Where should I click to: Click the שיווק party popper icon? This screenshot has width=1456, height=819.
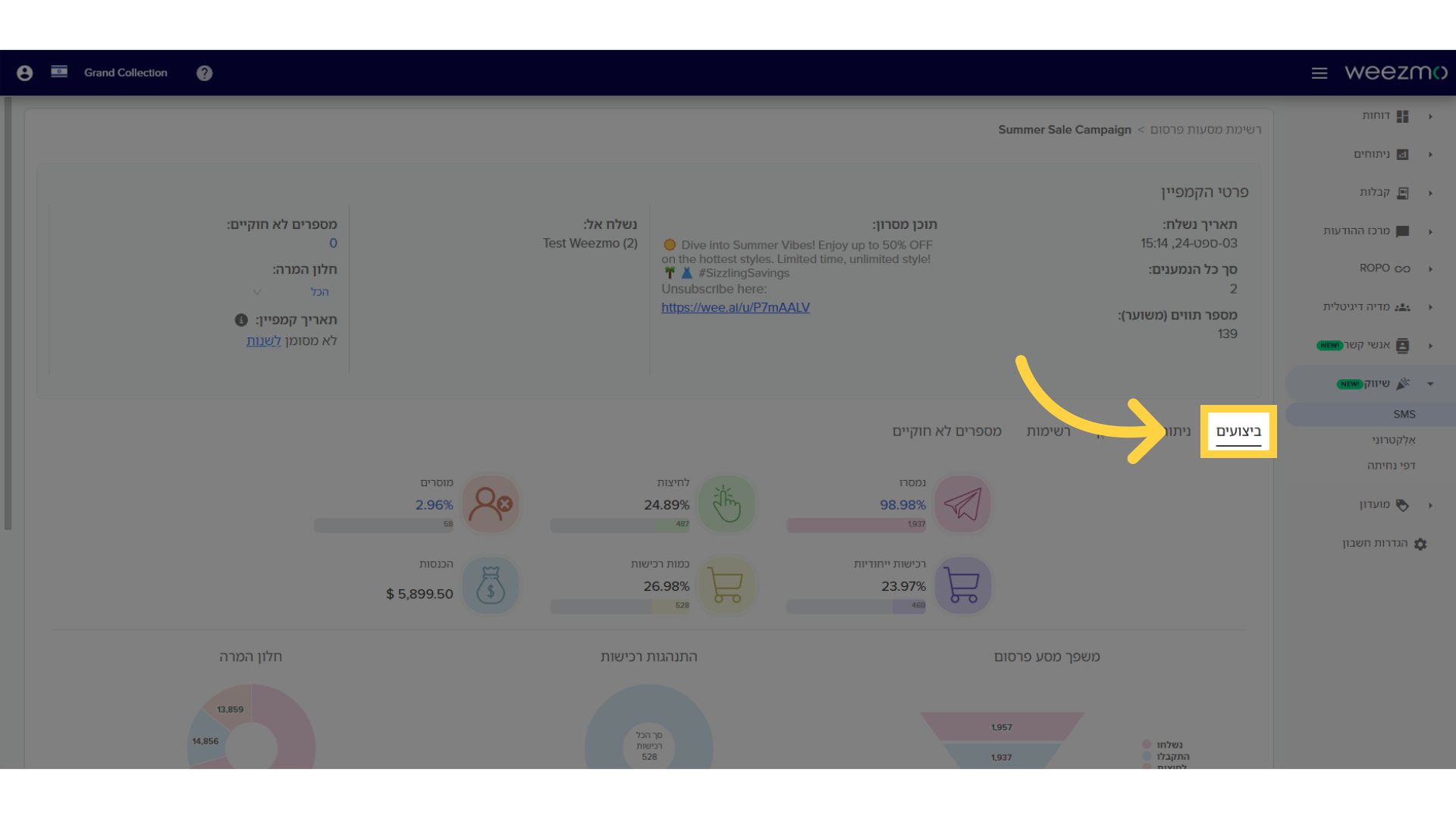[1403, 384]
